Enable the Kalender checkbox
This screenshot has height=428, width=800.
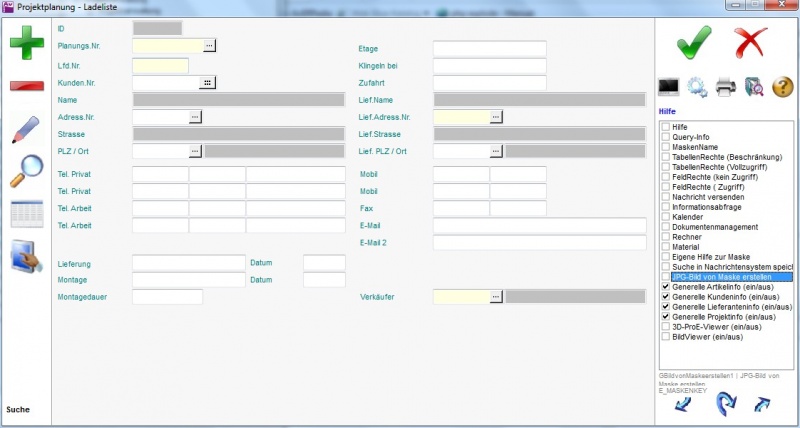pyautogui.click(x=665, y=217)
